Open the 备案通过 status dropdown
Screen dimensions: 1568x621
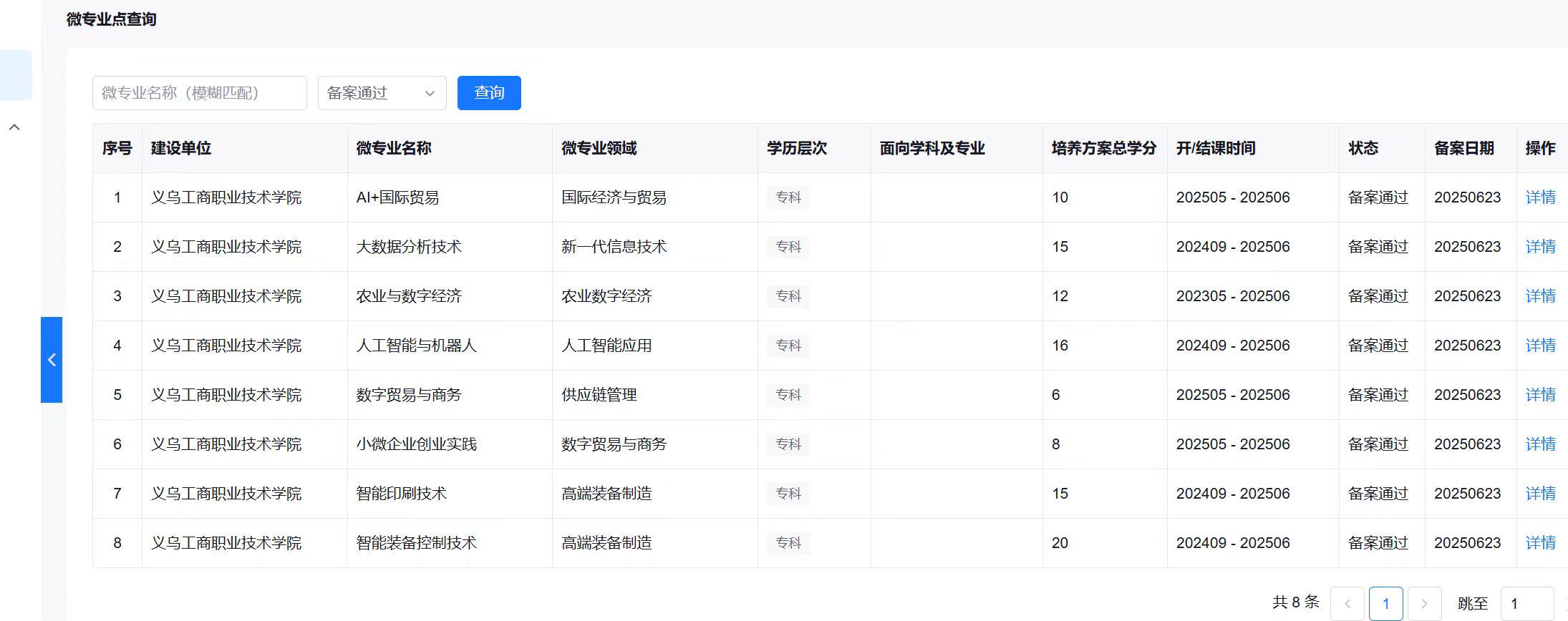tap(382, 93)
